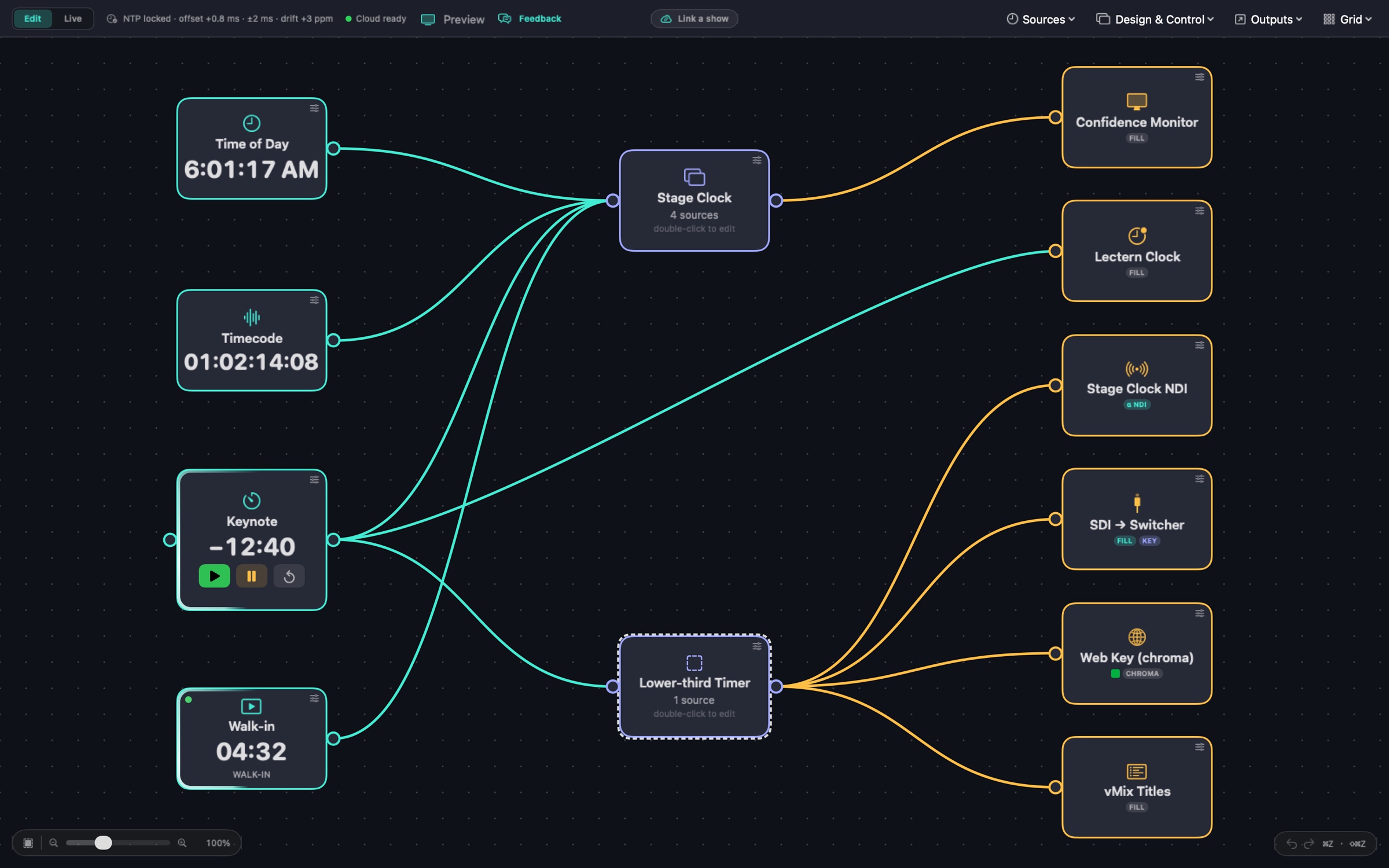
Task: Open the Sources dropdown
Action: click(1041, 19)
